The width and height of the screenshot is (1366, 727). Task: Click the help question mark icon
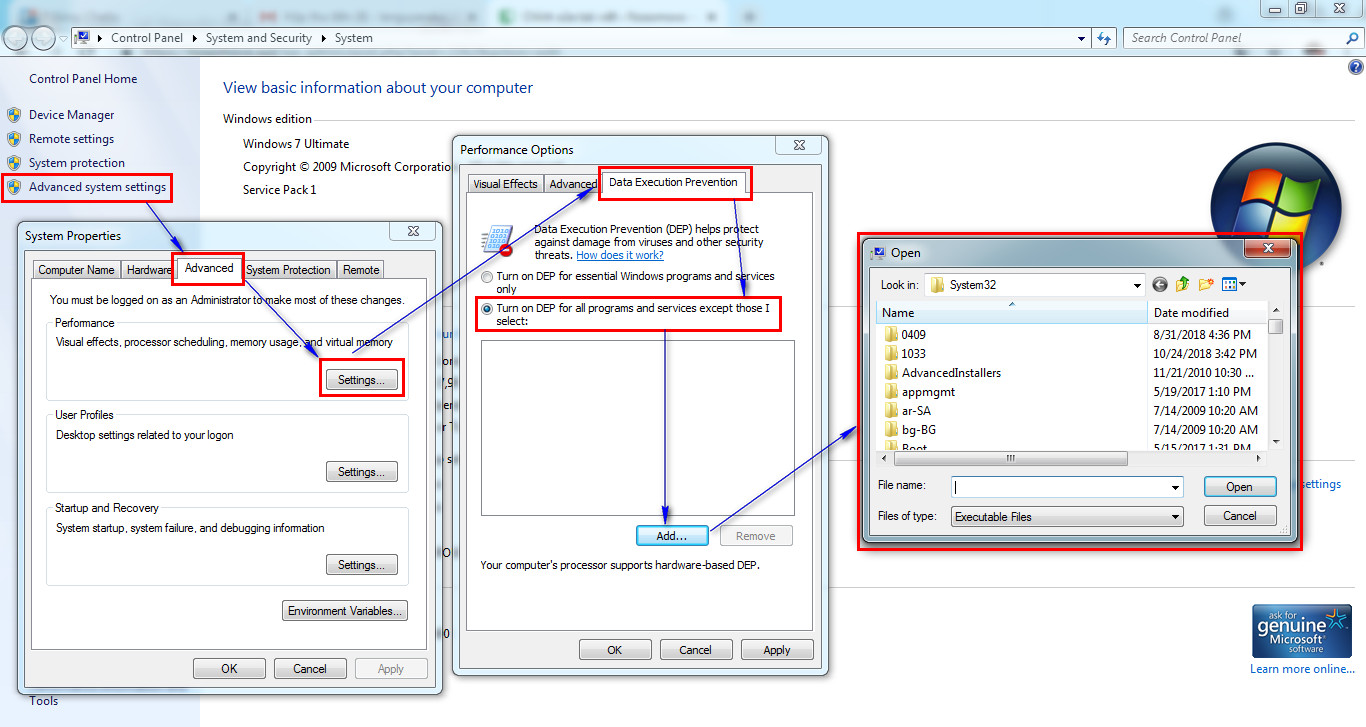1355,68
